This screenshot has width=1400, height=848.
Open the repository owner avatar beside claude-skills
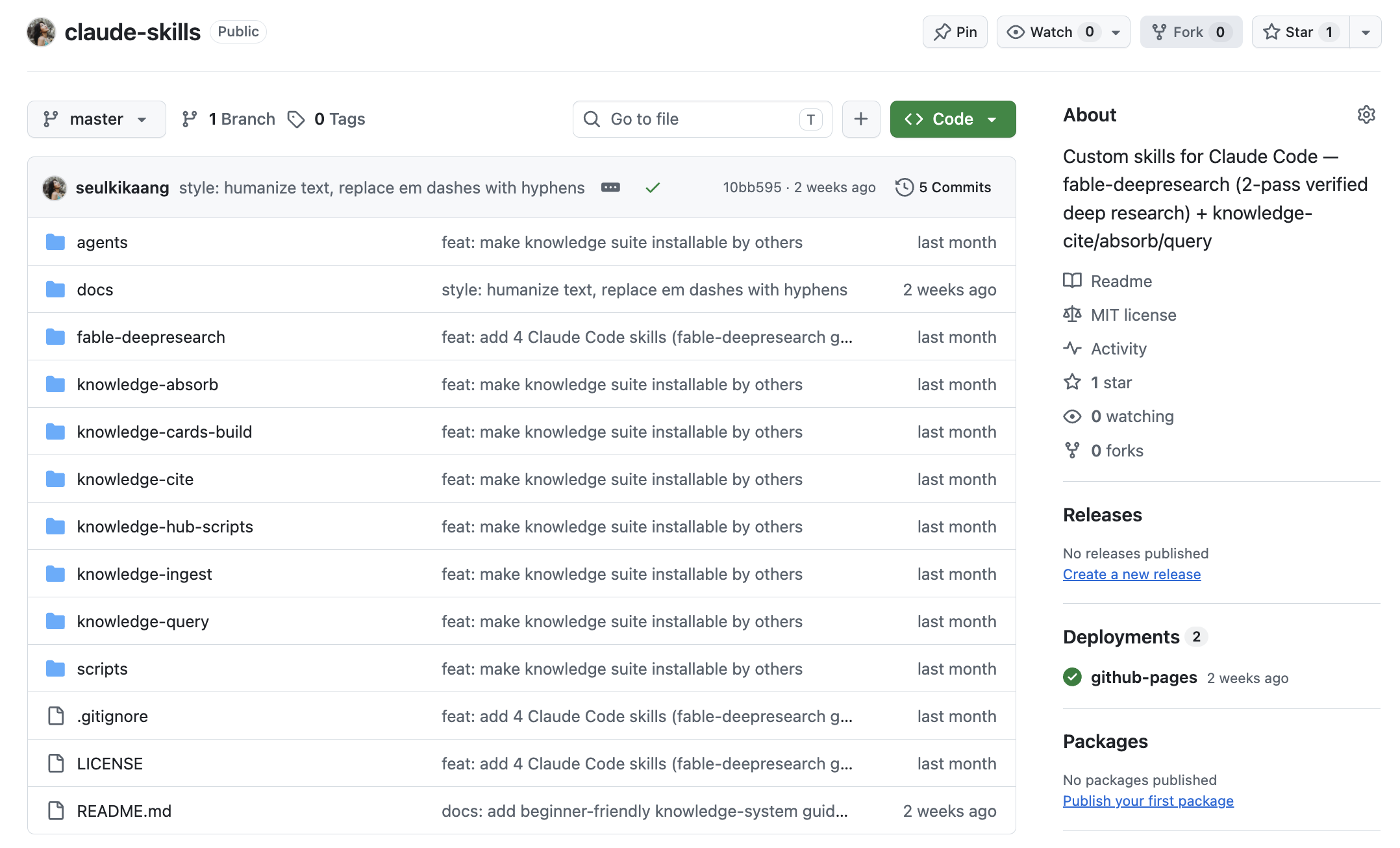tap(41, 32)
